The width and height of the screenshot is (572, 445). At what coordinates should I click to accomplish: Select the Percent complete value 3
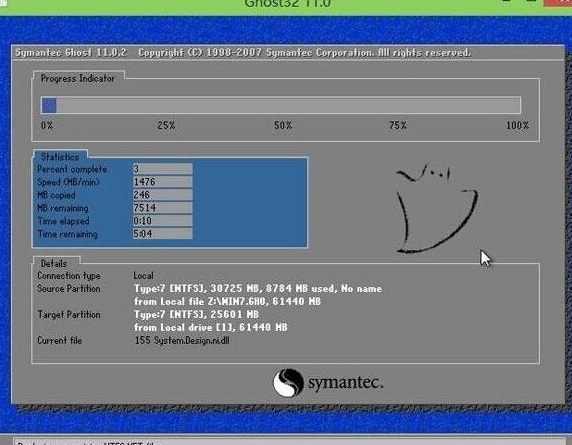tap(162, 169)
